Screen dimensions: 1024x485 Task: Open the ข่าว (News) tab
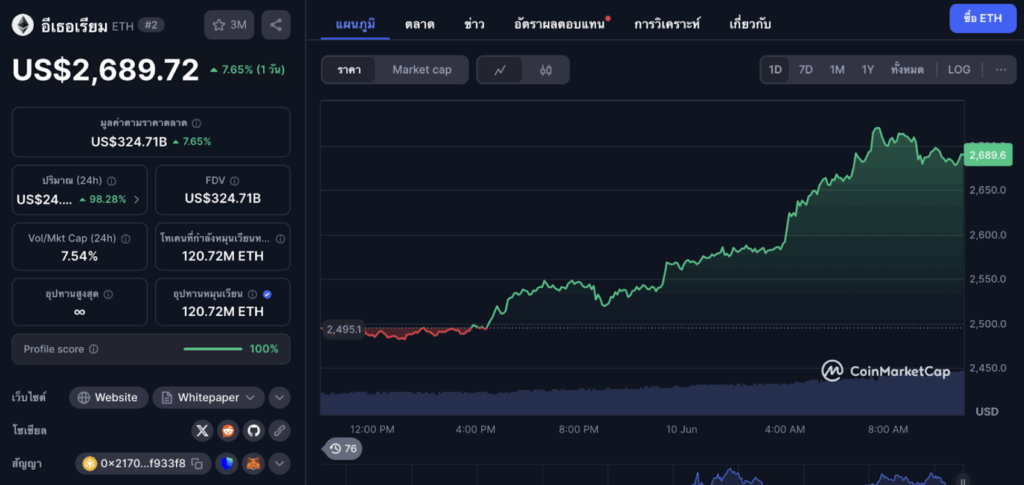click(475, 22)
